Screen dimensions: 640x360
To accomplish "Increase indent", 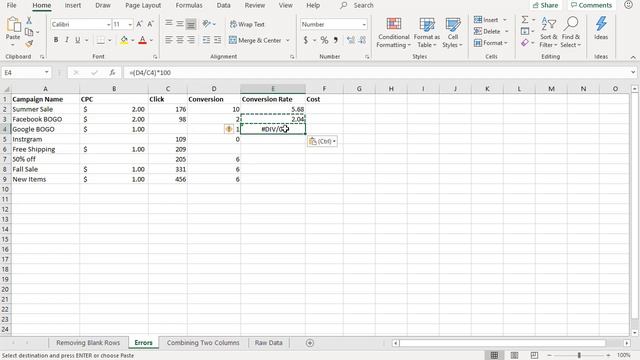I will pyautogui.click(x=218, y=40).
